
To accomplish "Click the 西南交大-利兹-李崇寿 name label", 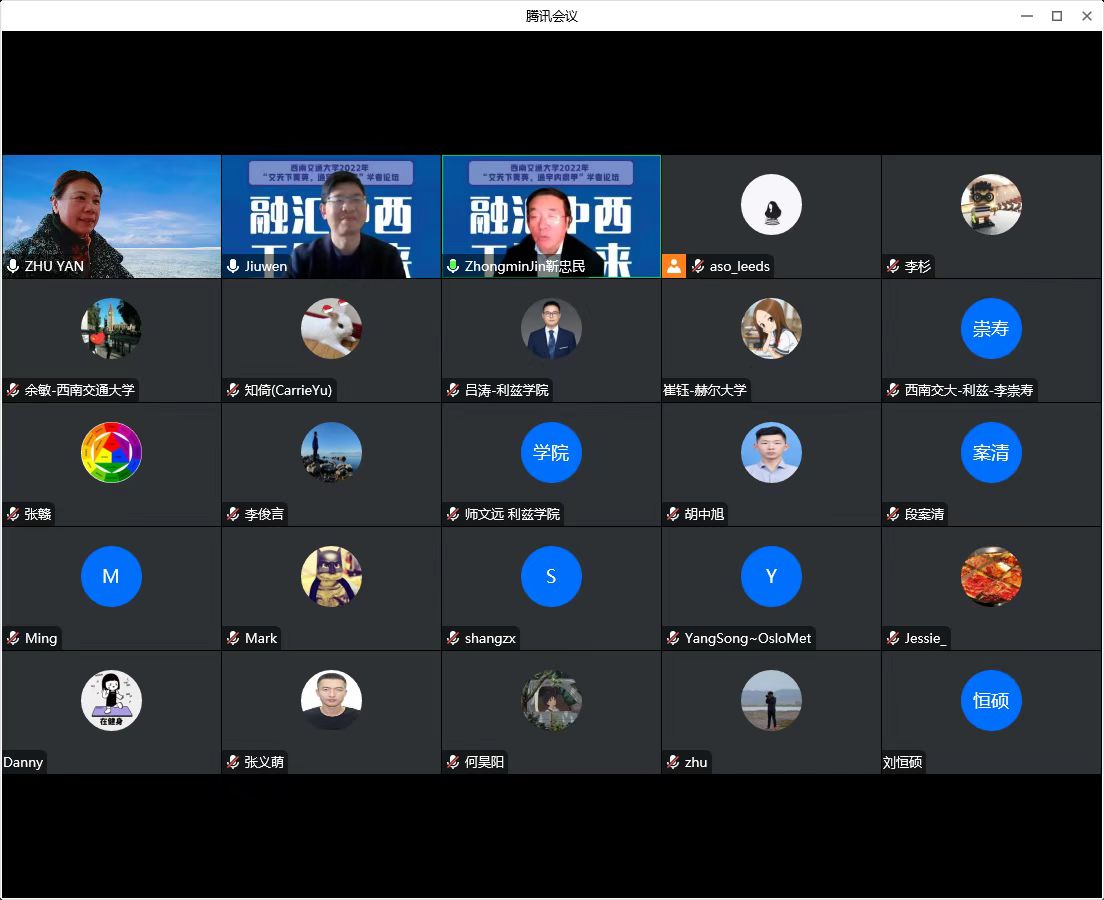I will 968,390.
